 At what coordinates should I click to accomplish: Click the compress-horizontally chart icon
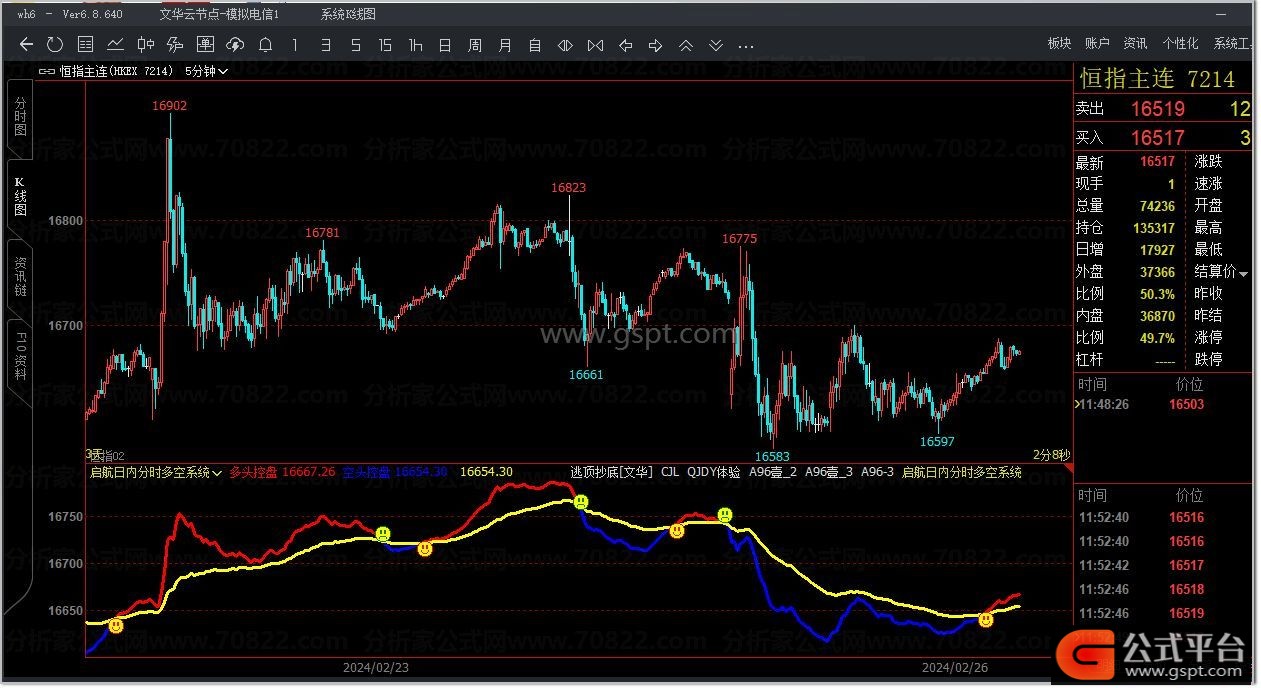tap(595, 45)
